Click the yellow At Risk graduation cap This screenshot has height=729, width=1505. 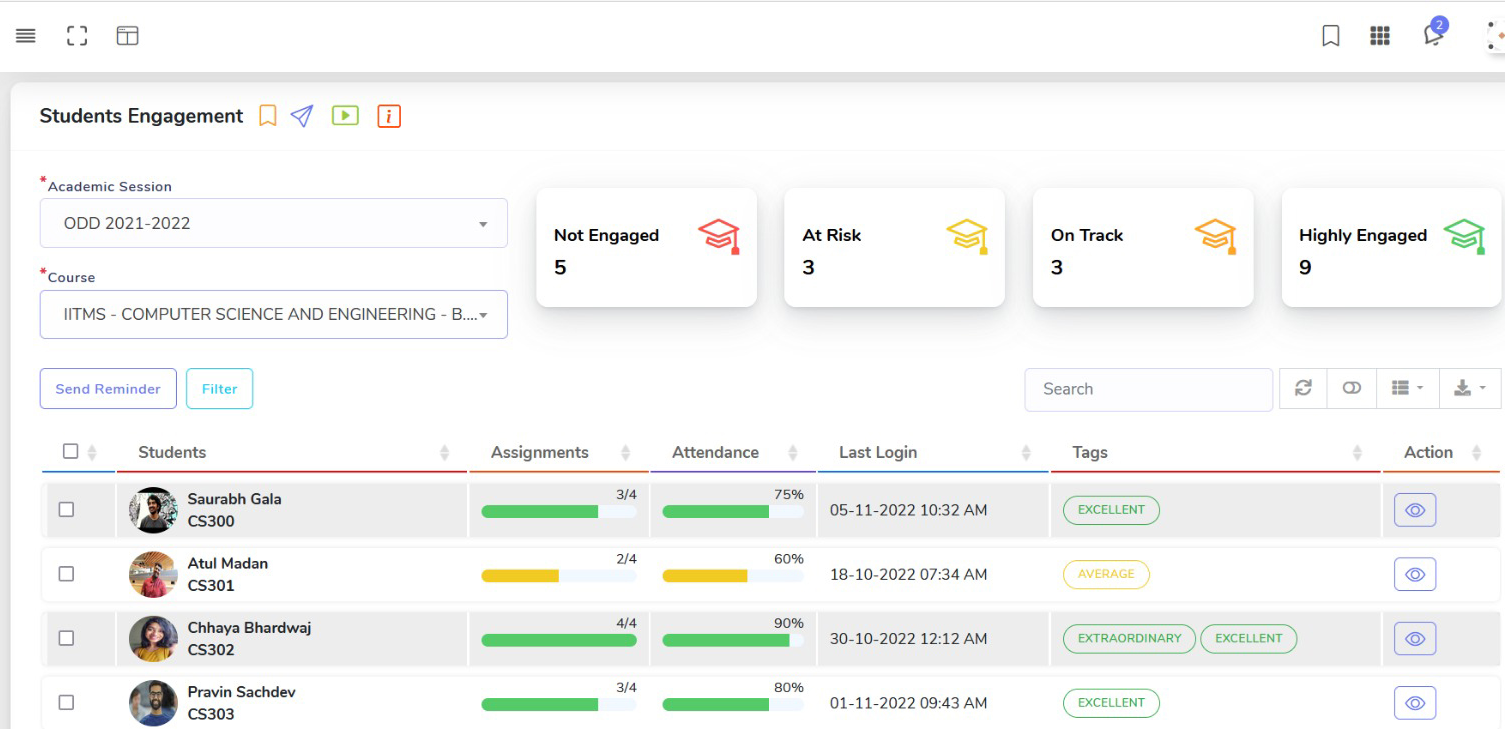pos(967,236)
